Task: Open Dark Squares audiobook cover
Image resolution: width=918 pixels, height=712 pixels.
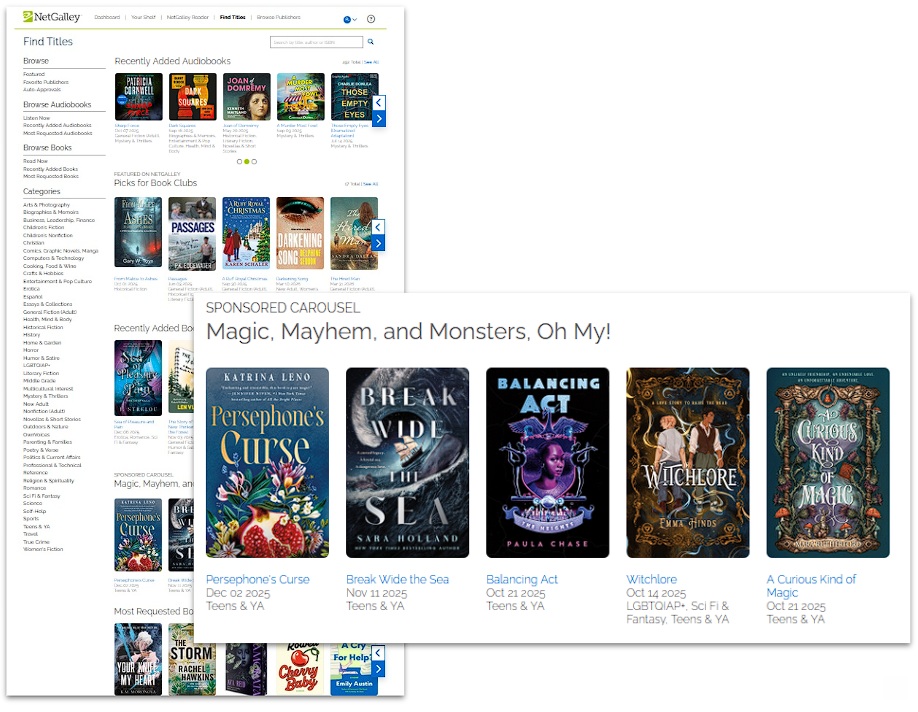Action: [193, 97]
